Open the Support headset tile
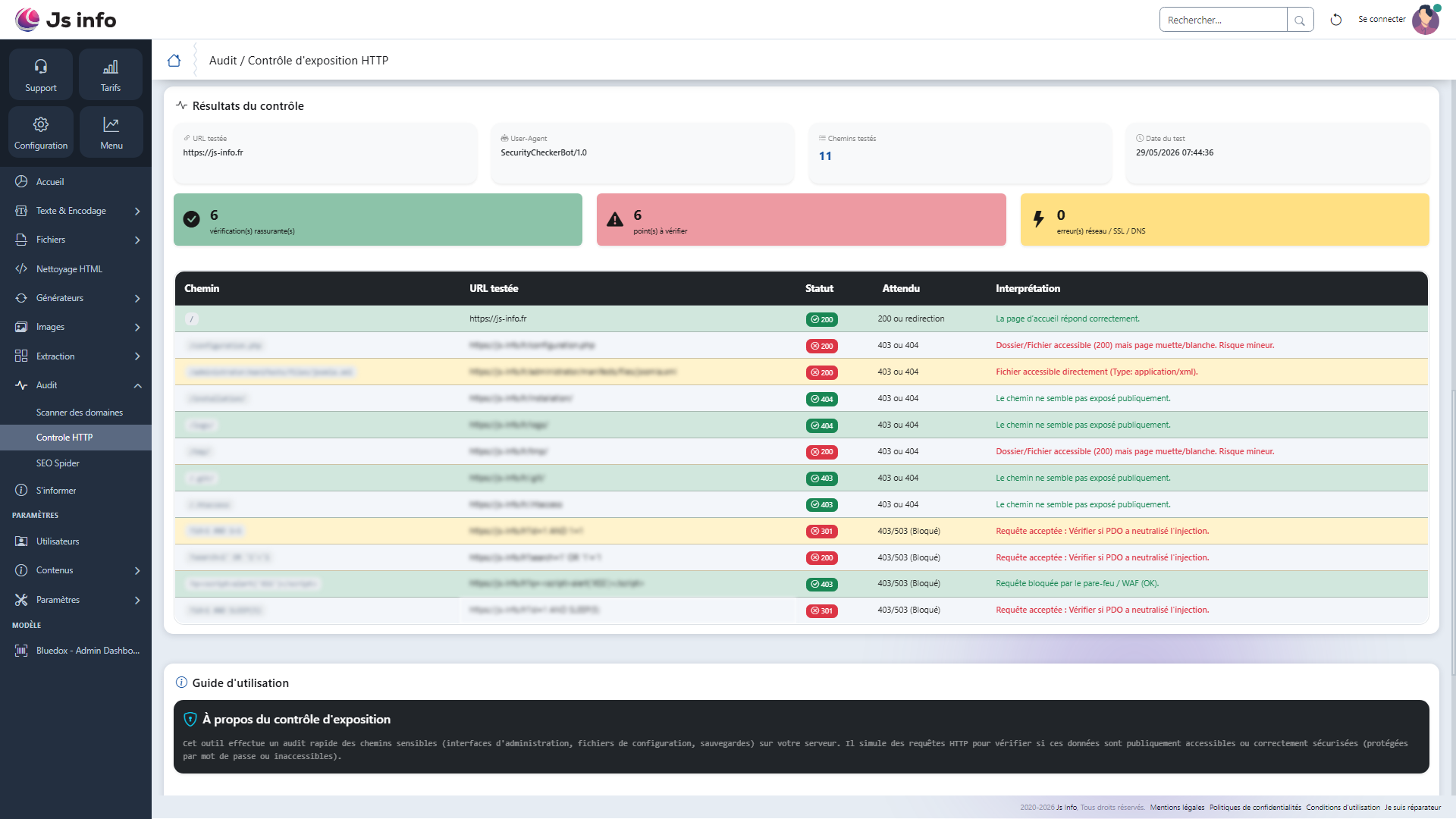Screen dimensions: 1456x819 [41, 74]
